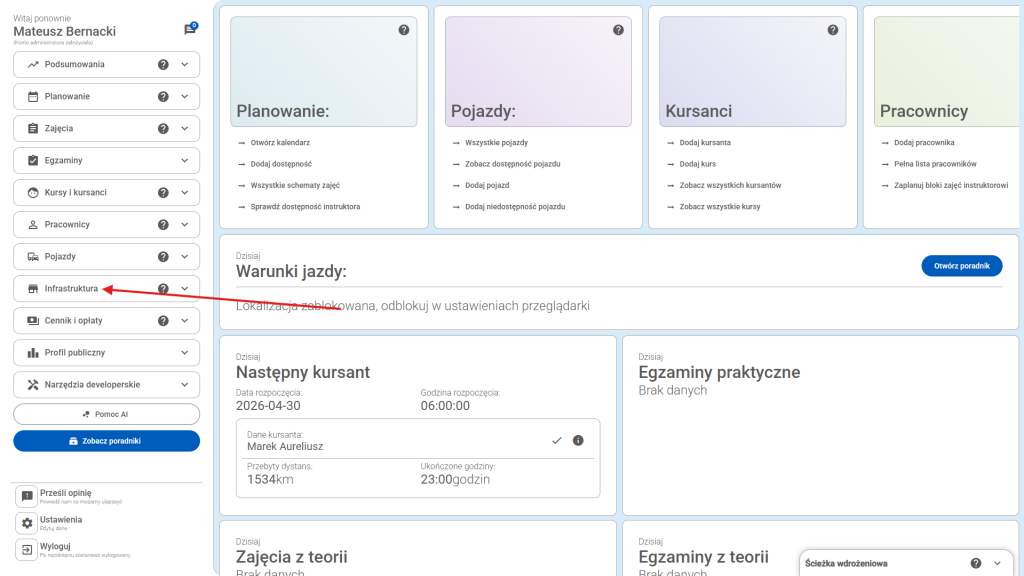Click Wyloguj to log out
Viewport: 1024px width, 576px height.
point(54,547)
